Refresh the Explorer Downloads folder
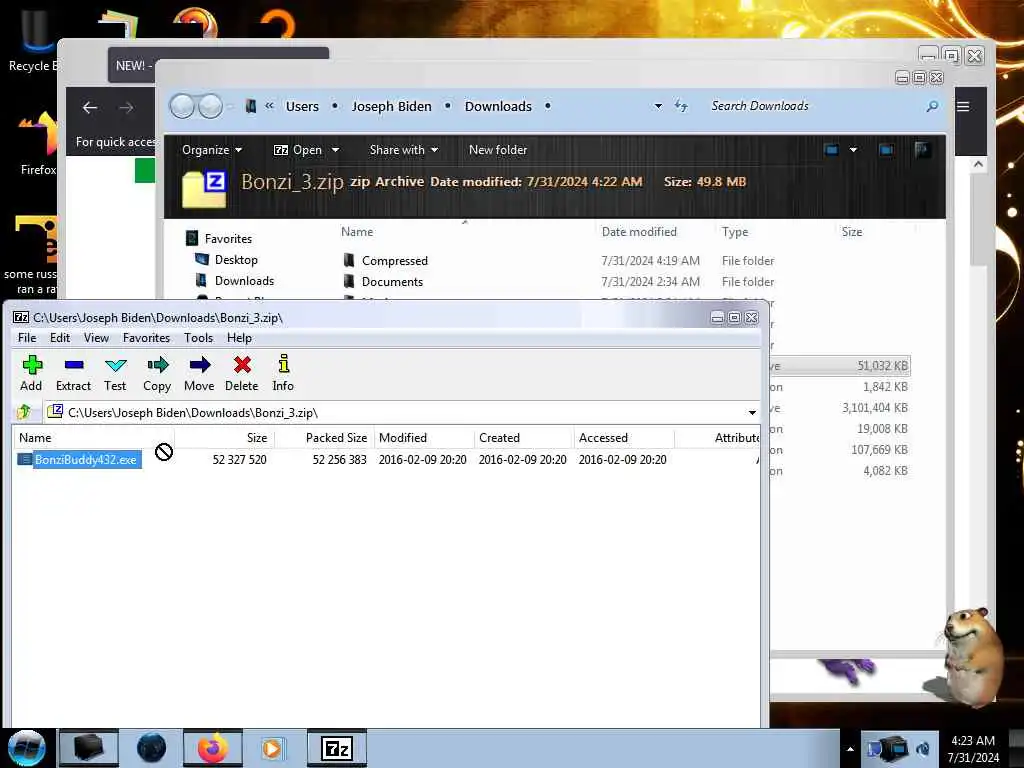This screenshot has height=768, width=1024. tap(681, 106)
